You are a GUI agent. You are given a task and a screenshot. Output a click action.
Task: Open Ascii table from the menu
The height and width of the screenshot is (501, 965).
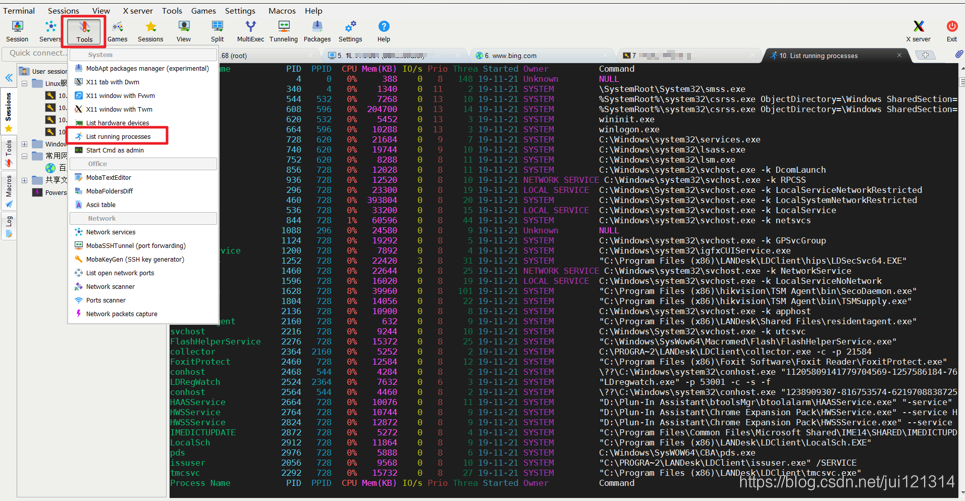click(x=142, y=204)
